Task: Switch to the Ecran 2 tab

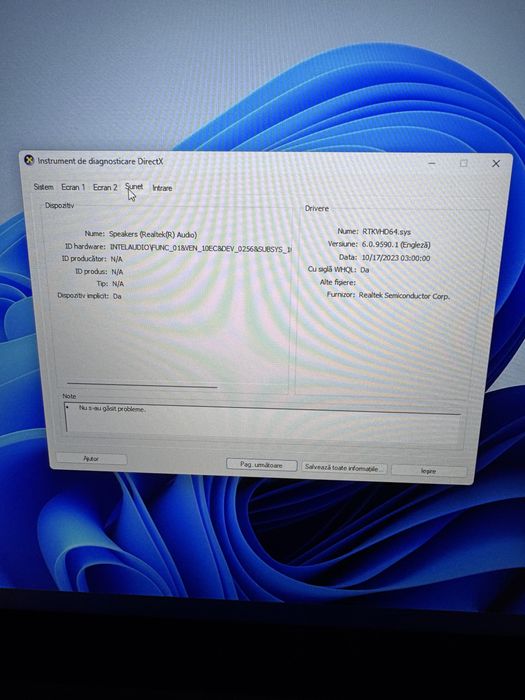Action: [x=105, y=187]
